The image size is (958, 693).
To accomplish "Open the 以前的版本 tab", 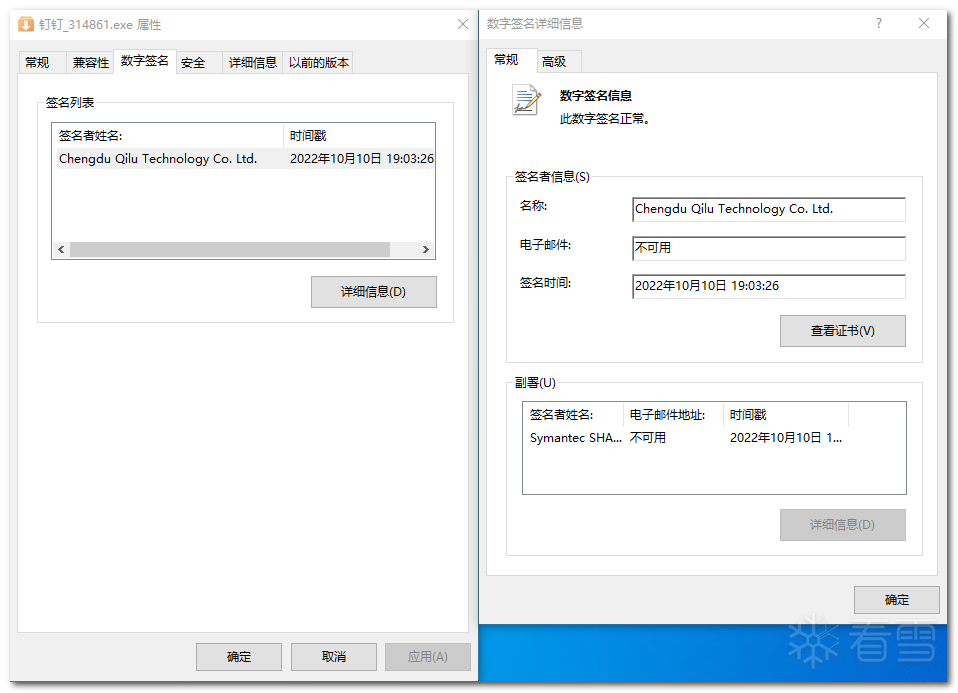I will (x=318, y=62).
